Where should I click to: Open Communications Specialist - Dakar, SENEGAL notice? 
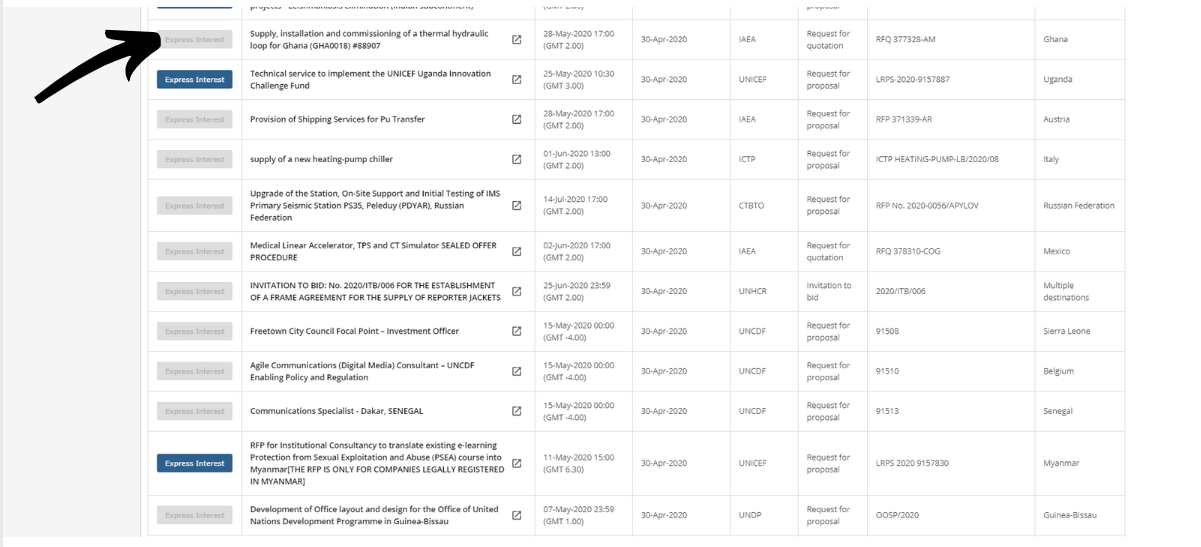tap(336, 412)
